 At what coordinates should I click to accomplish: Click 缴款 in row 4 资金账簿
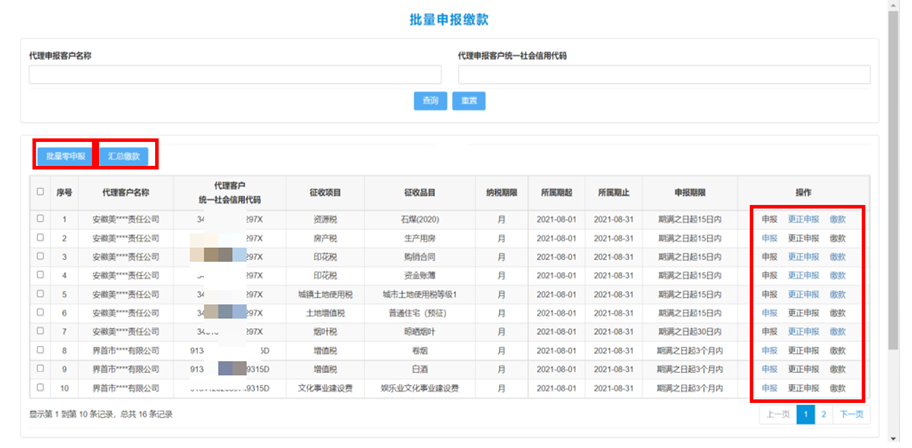point(838,275)
